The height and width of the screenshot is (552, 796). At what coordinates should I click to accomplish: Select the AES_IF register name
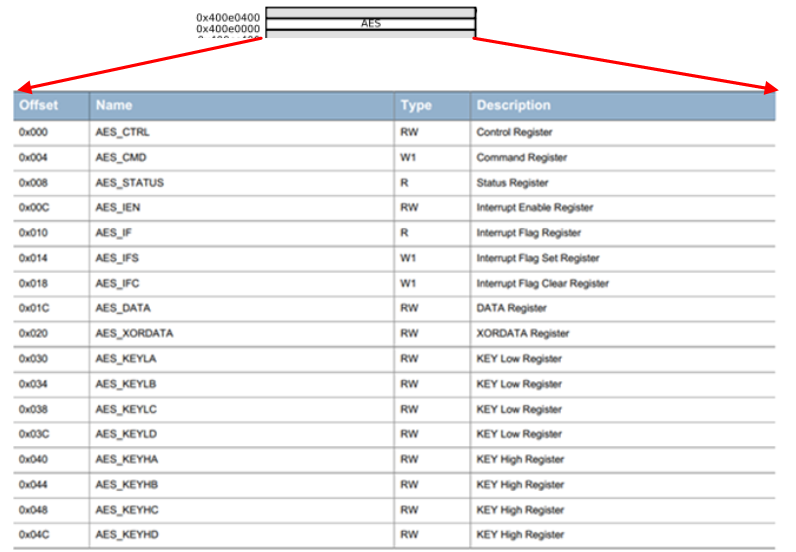[x=114, y=233]
